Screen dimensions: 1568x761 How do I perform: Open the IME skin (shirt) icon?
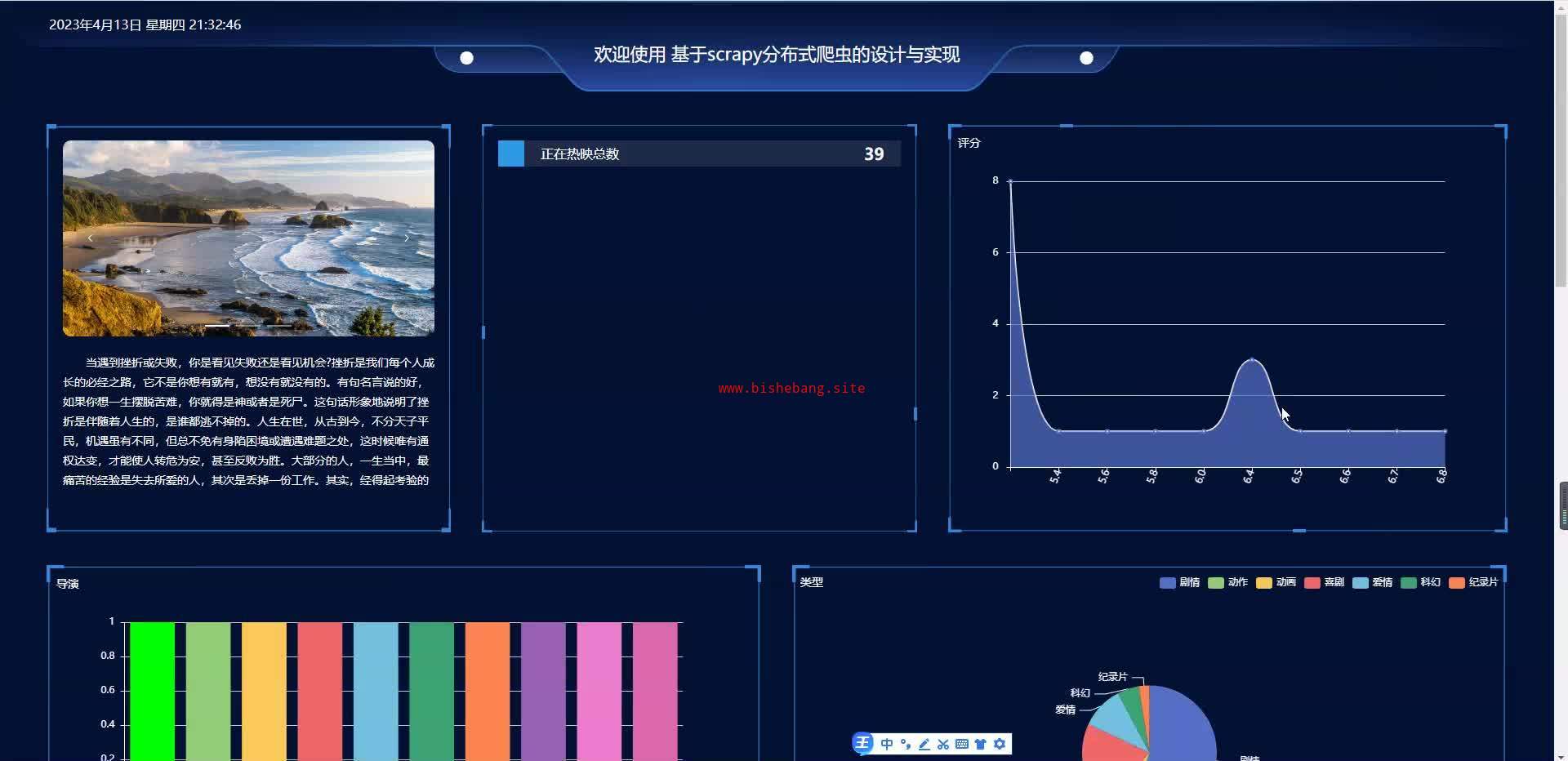[x=981, y=744]
